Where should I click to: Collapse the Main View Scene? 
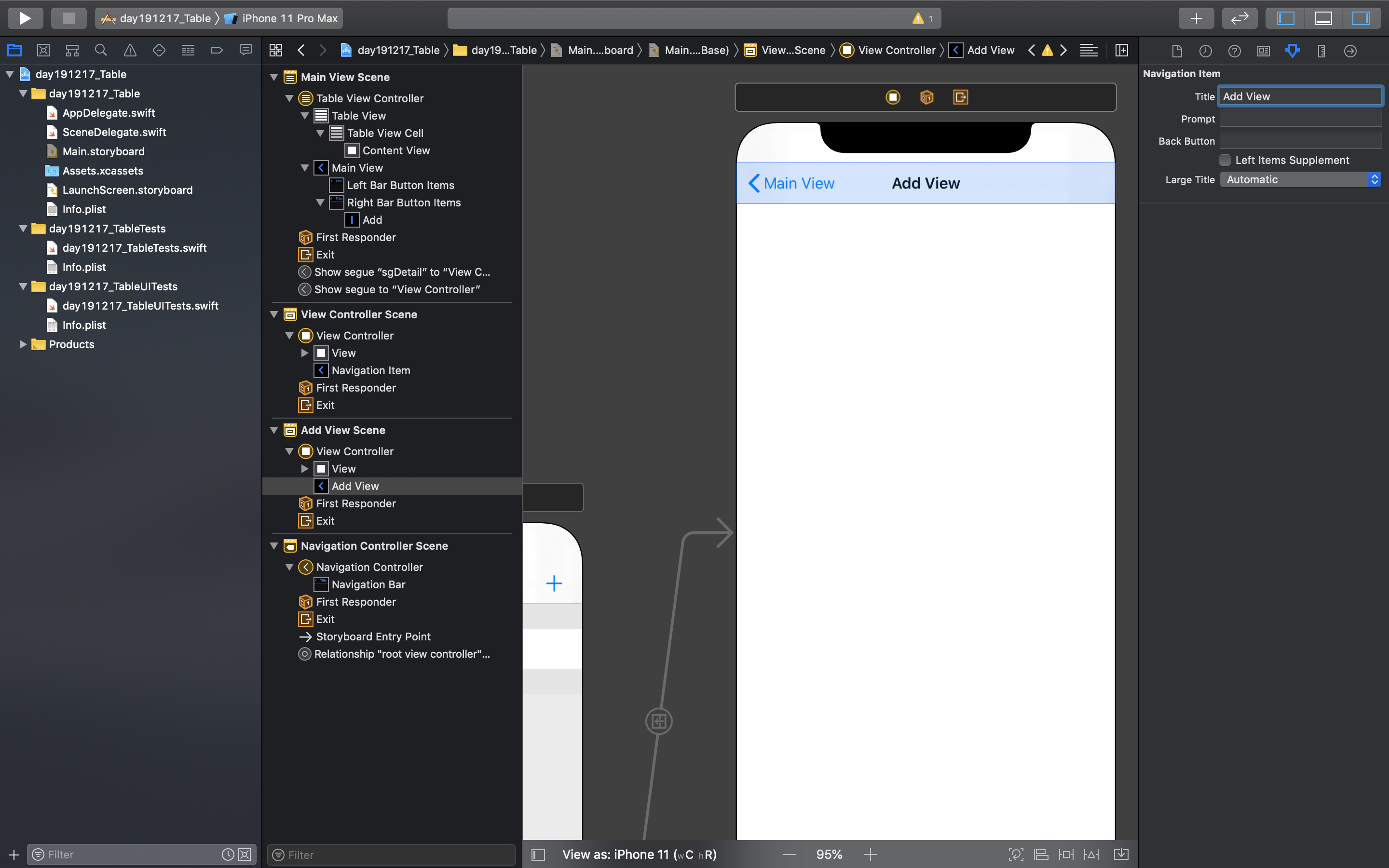(x=274, y=77)
